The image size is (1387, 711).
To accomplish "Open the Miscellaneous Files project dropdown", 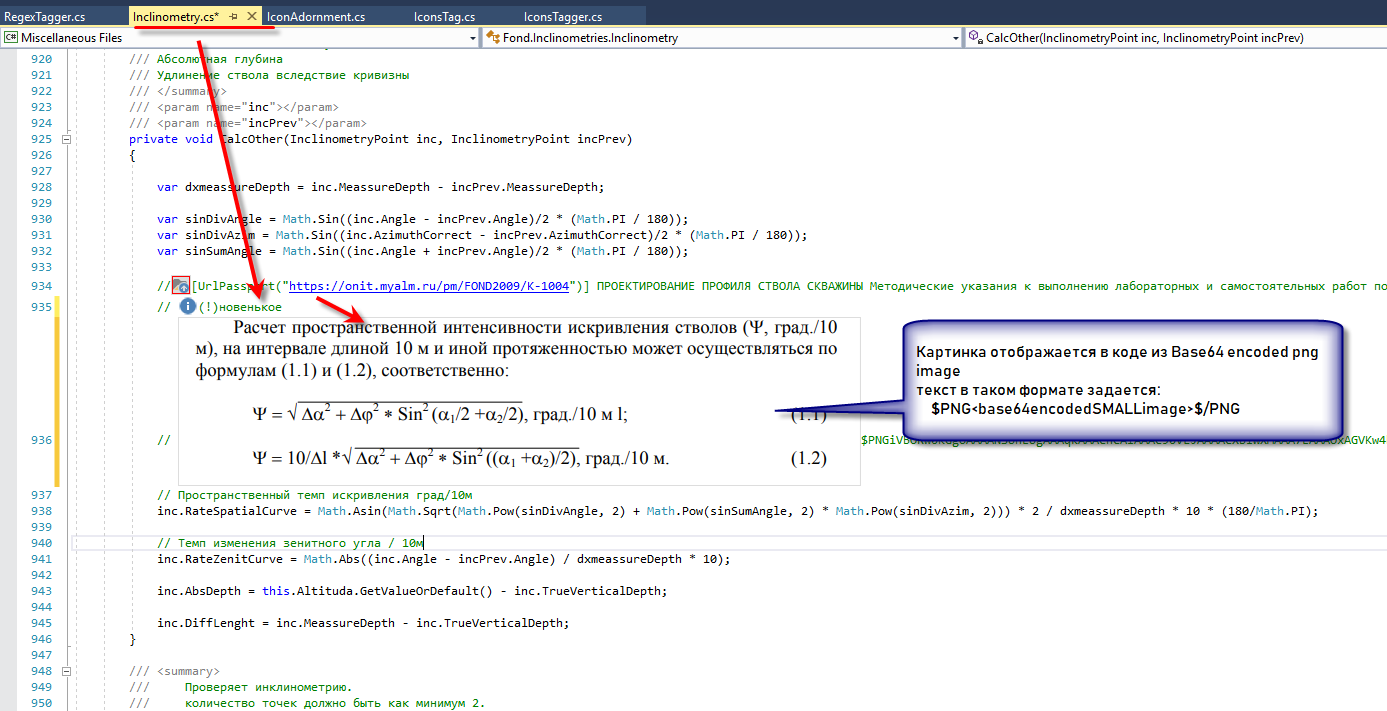I will coord(472,38).
